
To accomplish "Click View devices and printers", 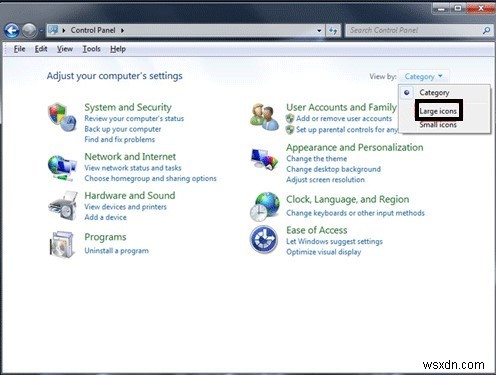I will point(125,207).
